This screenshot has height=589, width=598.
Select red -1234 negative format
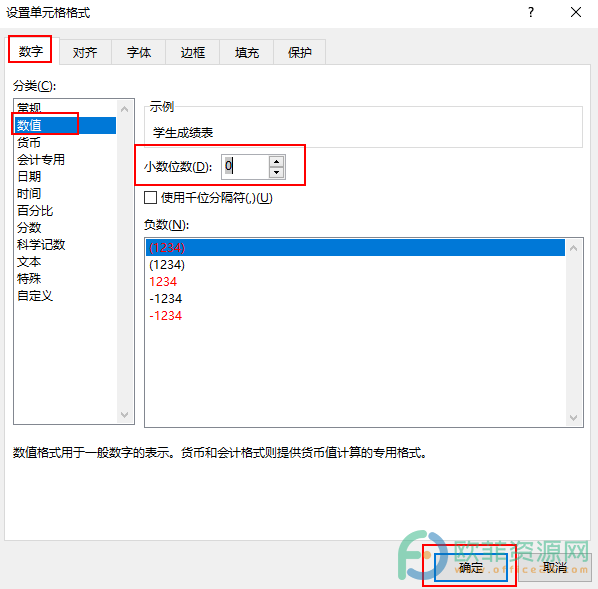tap(355, 316)
